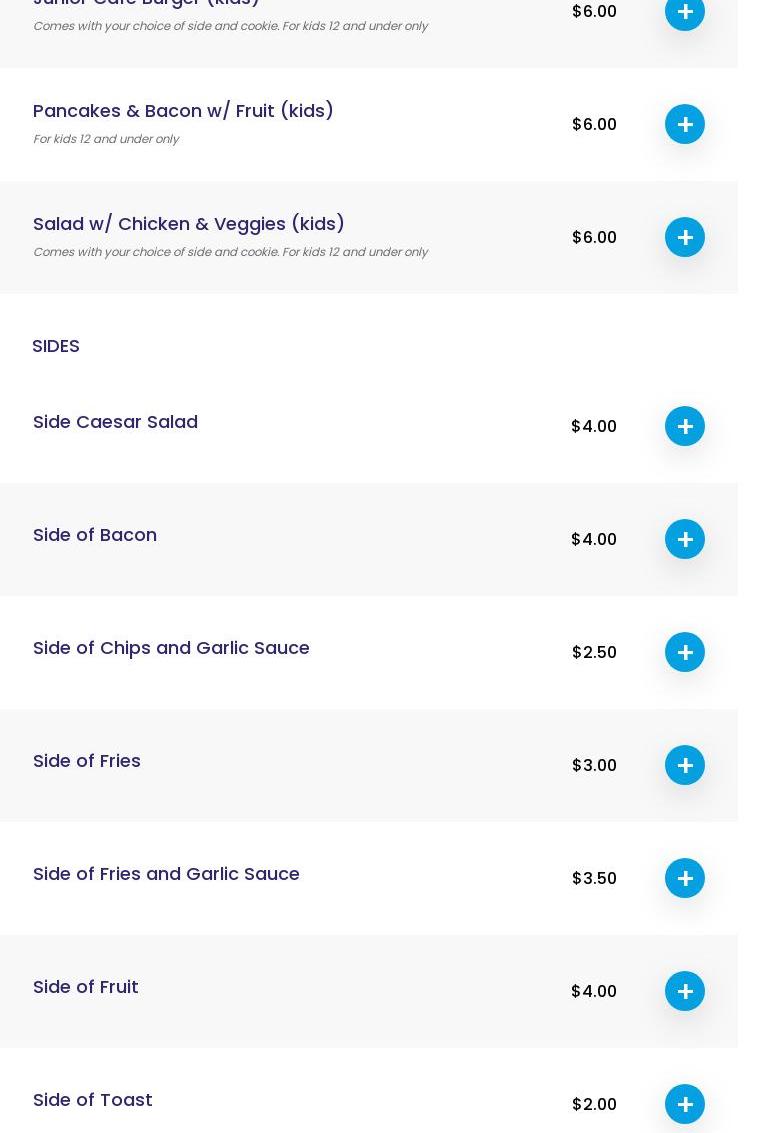Select the Side of Fries name
Image resolution: width=770 pixels, height=1133 pixels.
(87, 761)
